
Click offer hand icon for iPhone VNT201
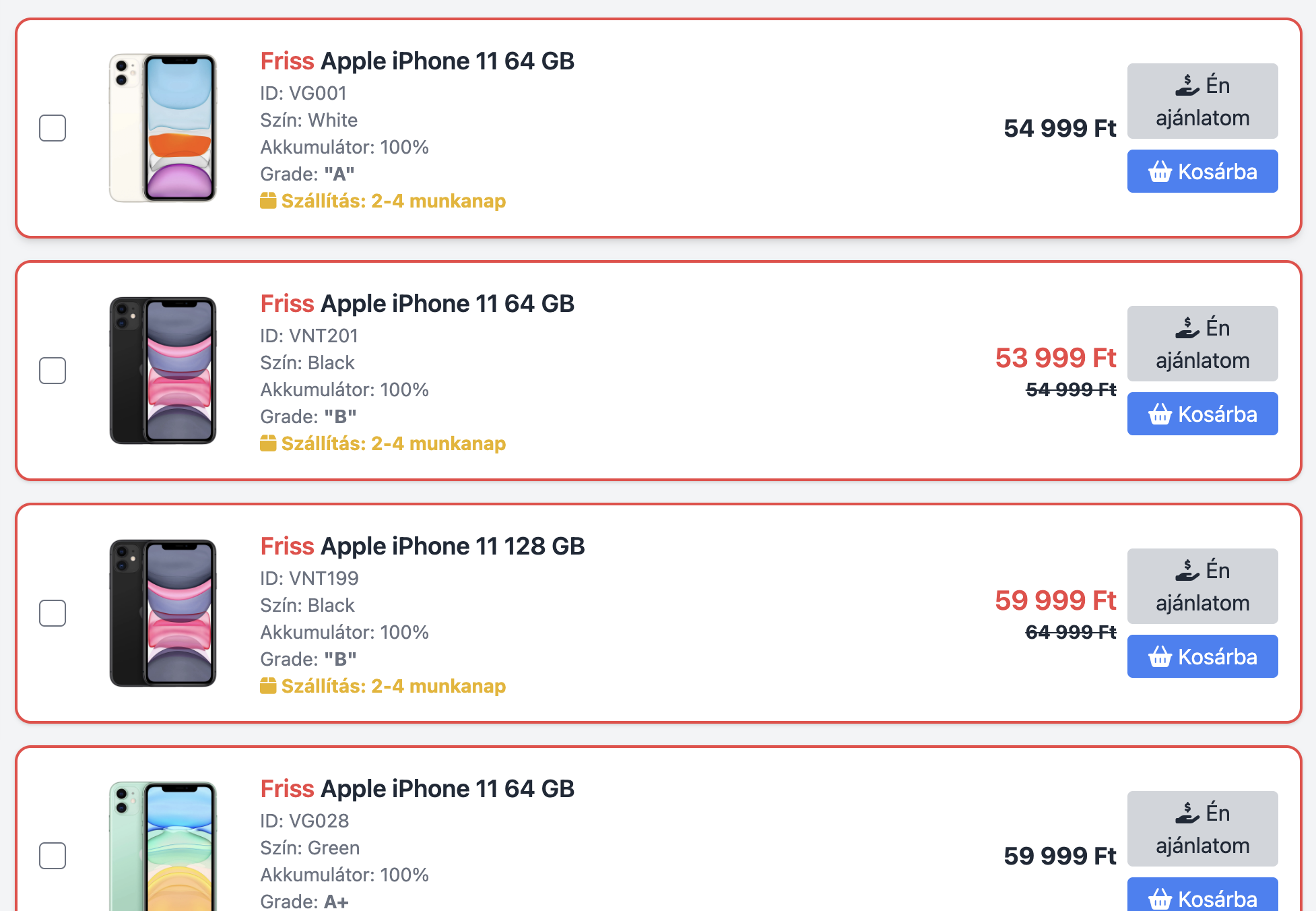click(x=1187, y=328)
